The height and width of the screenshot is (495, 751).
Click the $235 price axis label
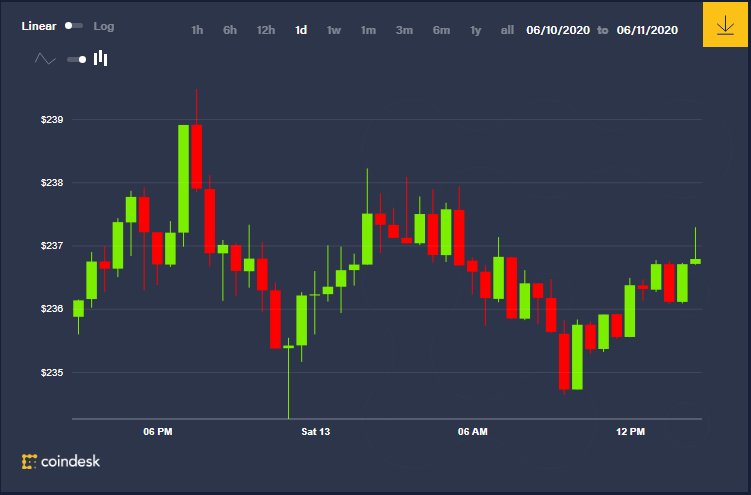pos(52,372)
